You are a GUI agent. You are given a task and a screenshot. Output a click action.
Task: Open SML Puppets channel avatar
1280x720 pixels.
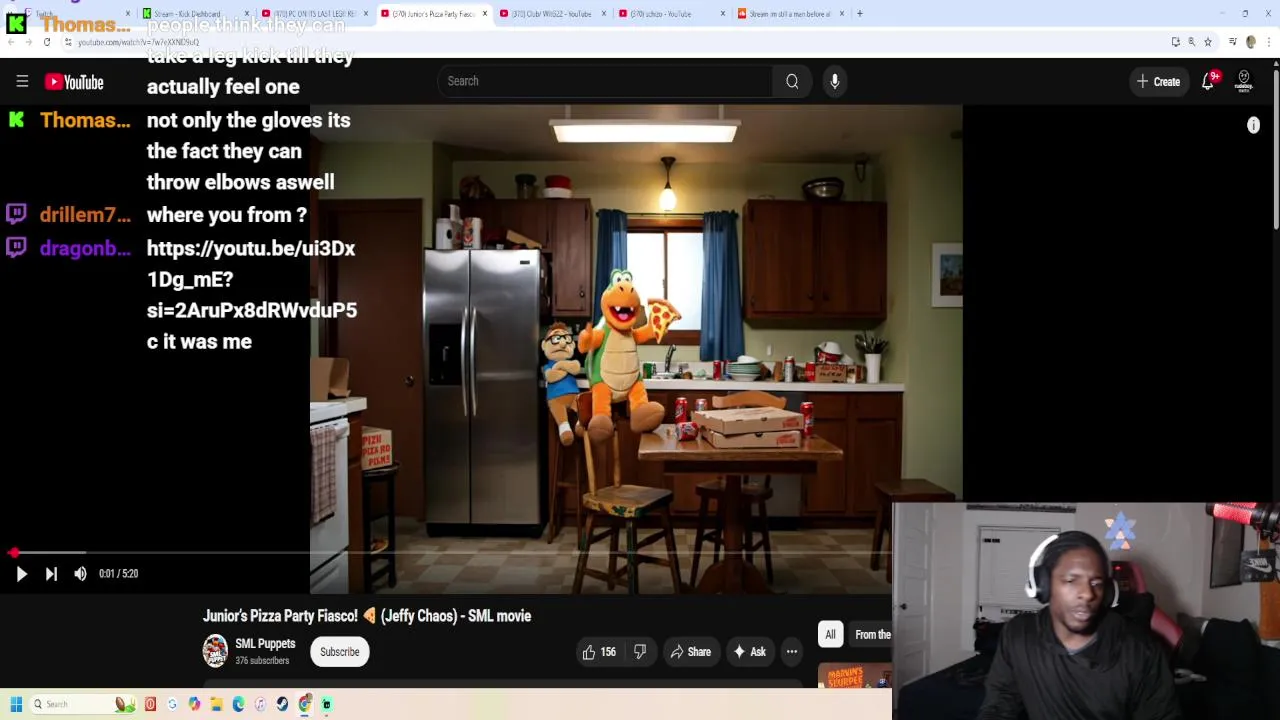pos(215,651)
